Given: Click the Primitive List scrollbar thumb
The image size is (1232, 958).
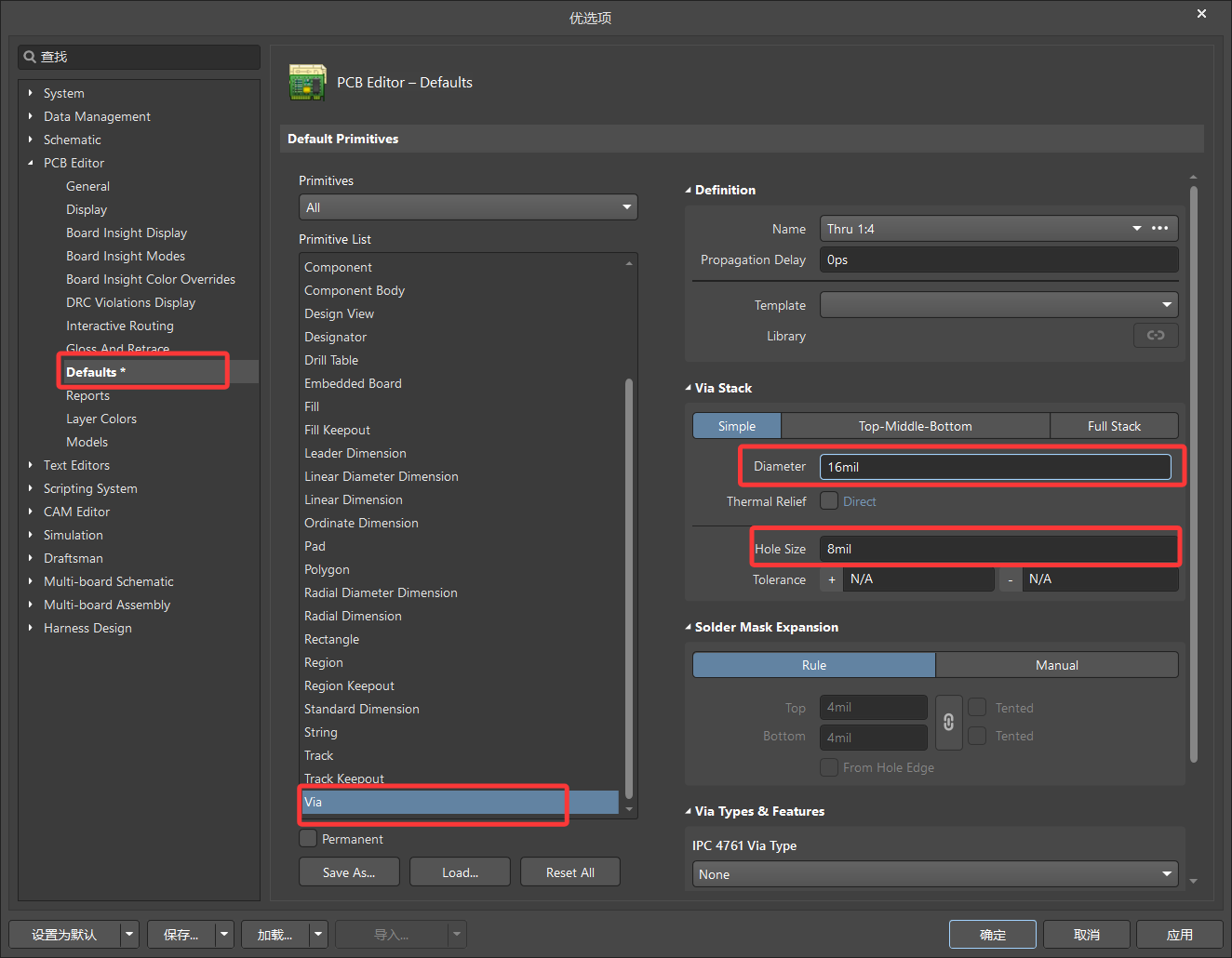Looking at the screenshot, I should point(629,588).
